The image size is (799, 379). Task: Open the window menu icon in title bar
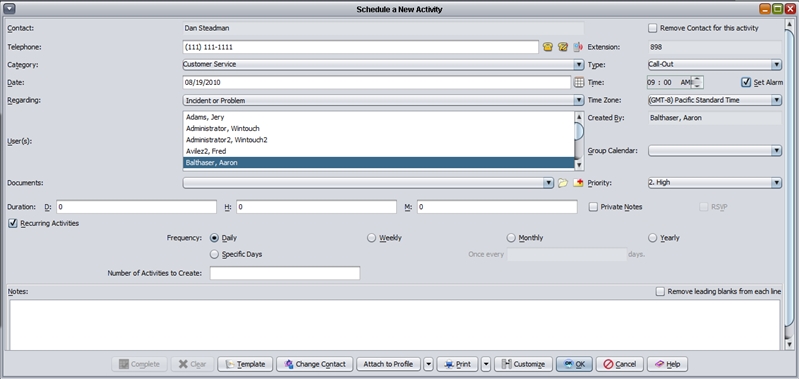pos(9,9)
